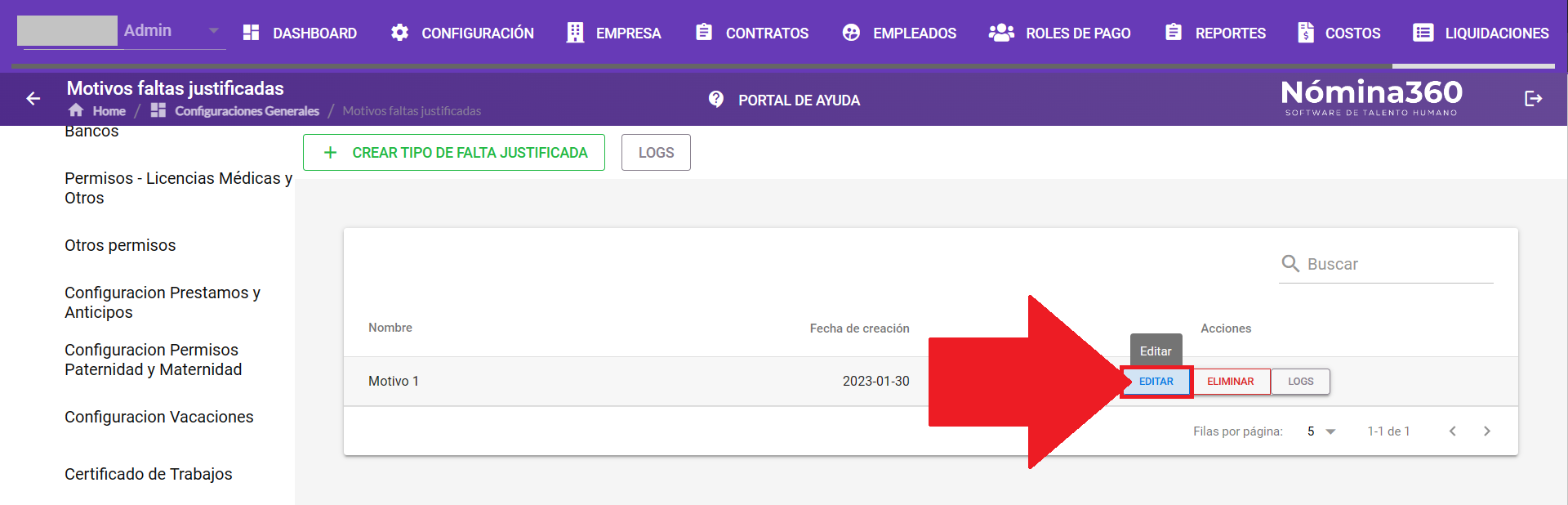This screenshot has height=505, width=1568.
Task: Open the DASHBOARD menu
Action: (314, 34)
